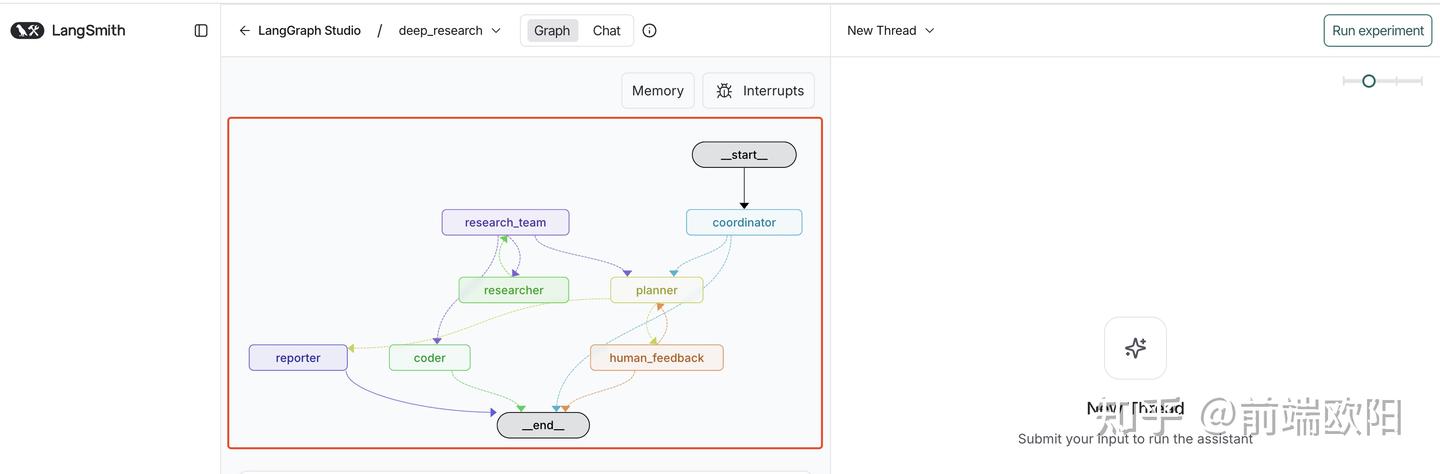Expand the deep_research dropdown
1440x474 pixels.
pyautogui.click(x=450, y=30)
